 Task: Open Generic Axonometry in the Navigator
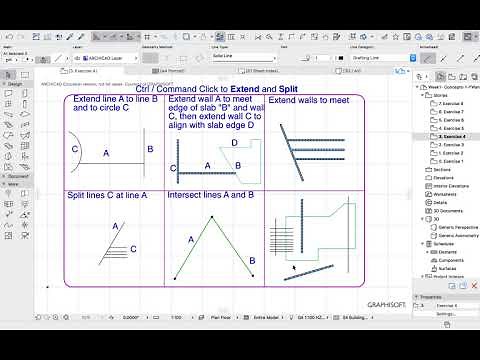[455, 236]
